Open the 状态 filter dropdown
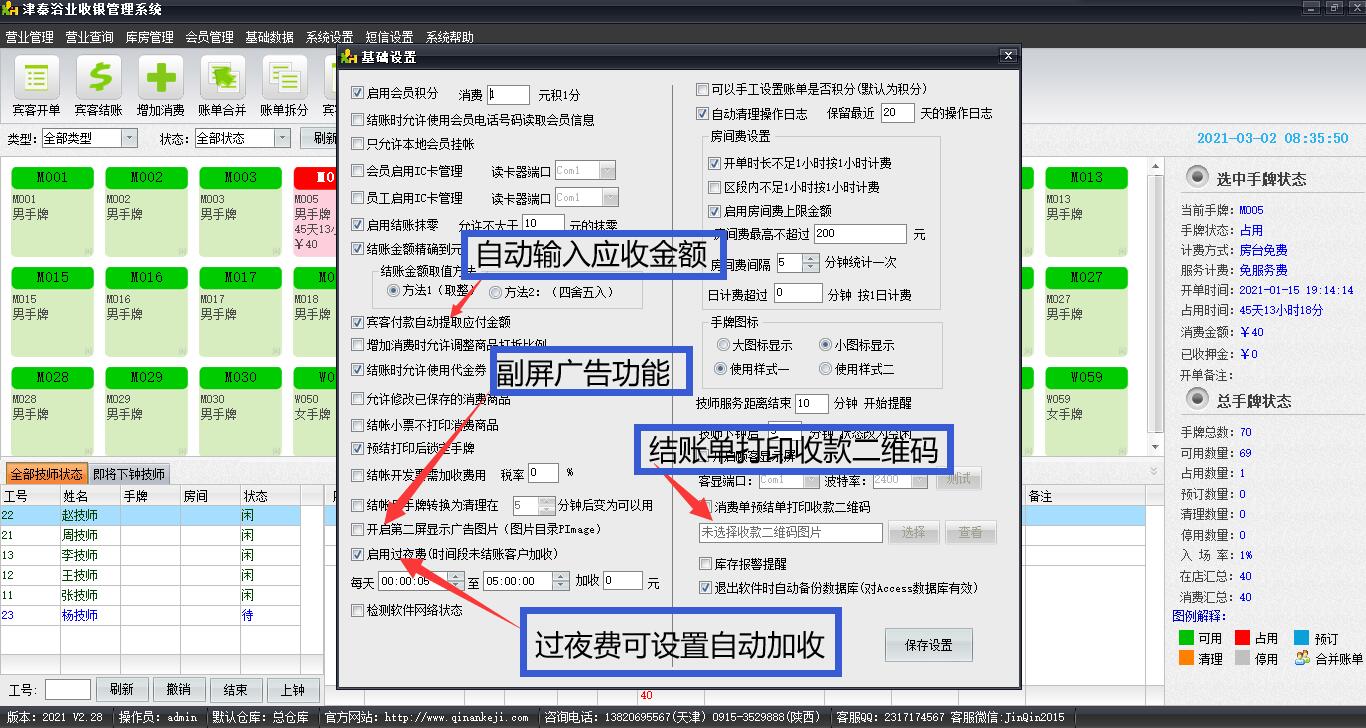This screenshot has height=728, width=1366. coord(281,138)
